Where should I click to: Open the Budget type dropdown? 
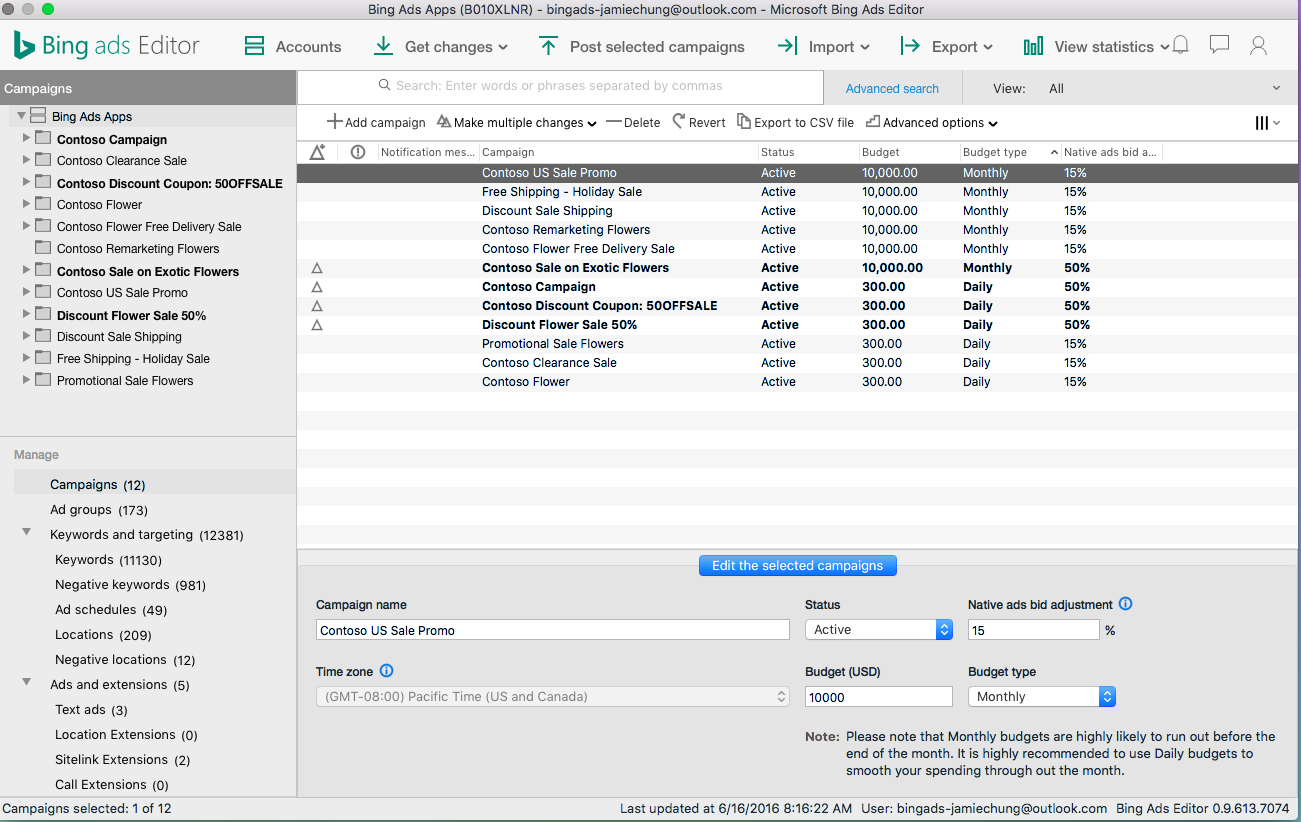pyautogui.click(x=1041, y=696)
